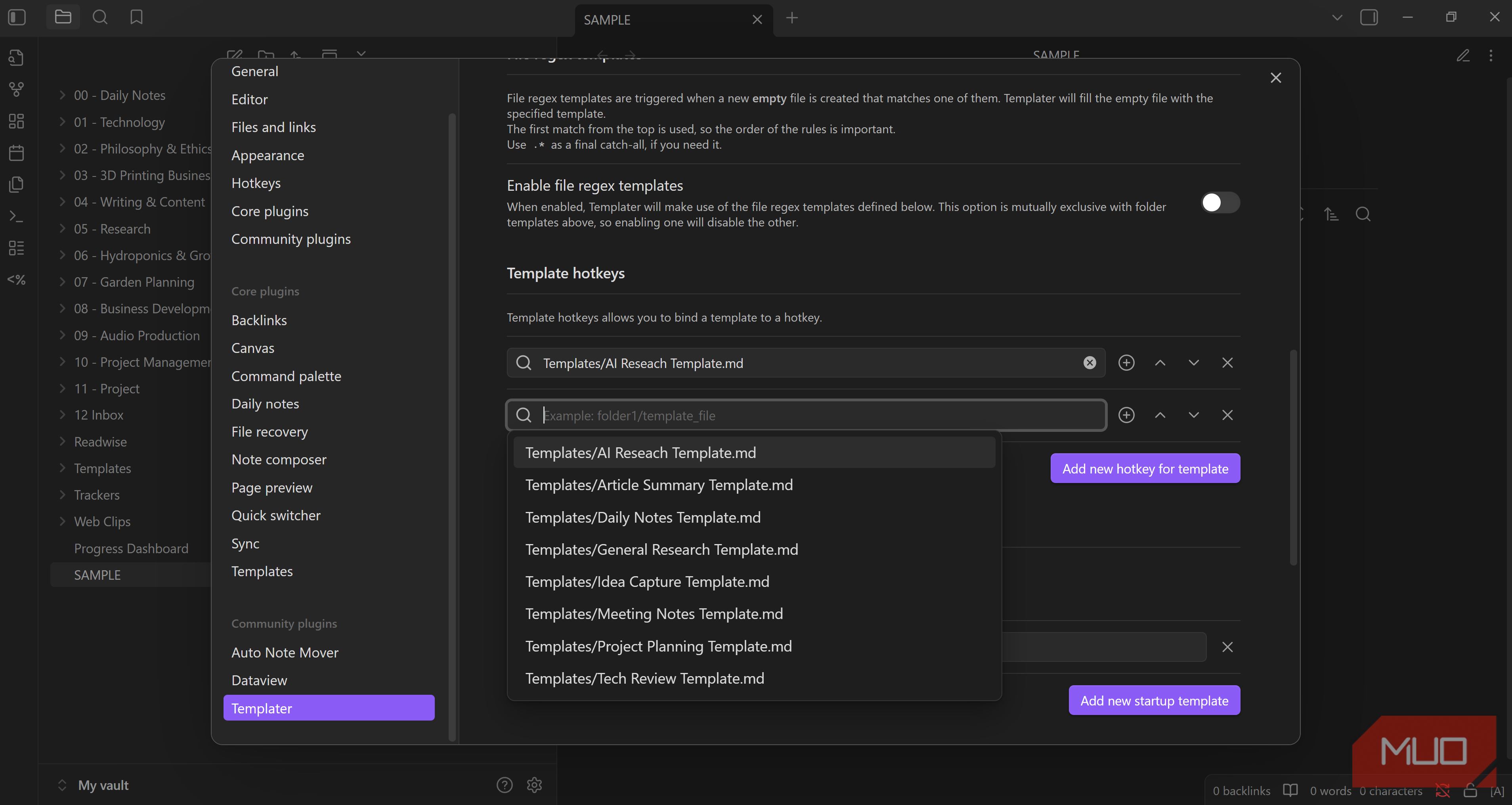This screenshot has height=805, width=1512.
Task: Toggle the left sidebar icon
Action: [17, 17]
